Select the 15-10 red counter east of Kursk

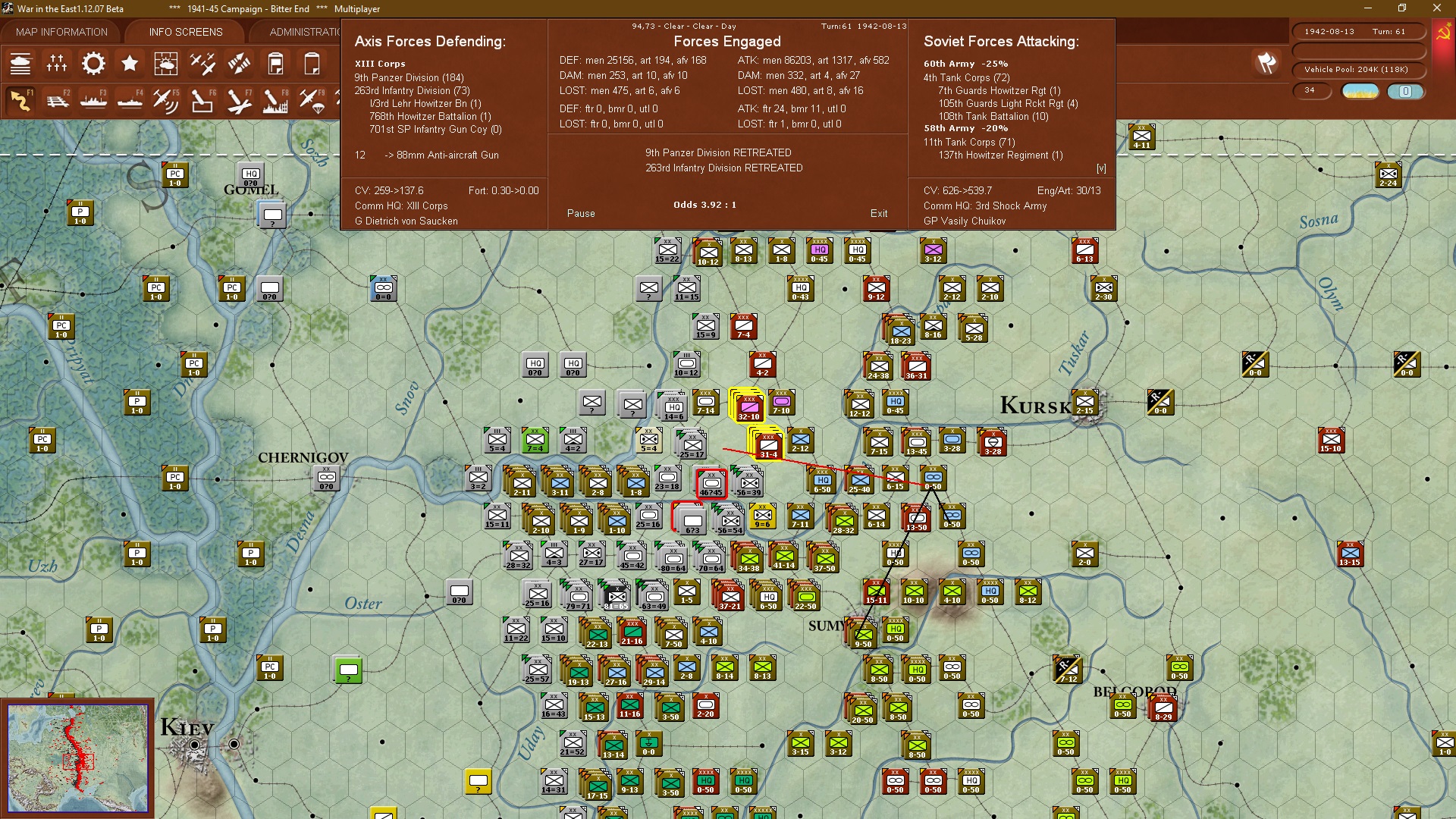(1331, 440)
